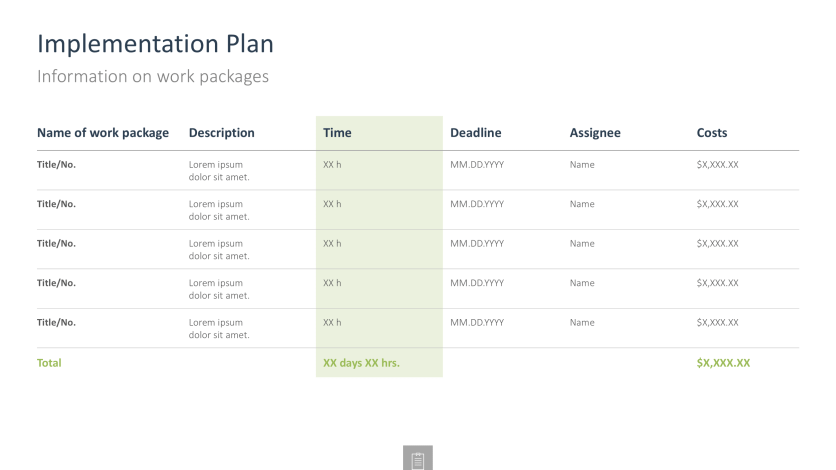Screen dimensions: 836x470
Task: Click the Deadline column header
Action: coord(476,133)
